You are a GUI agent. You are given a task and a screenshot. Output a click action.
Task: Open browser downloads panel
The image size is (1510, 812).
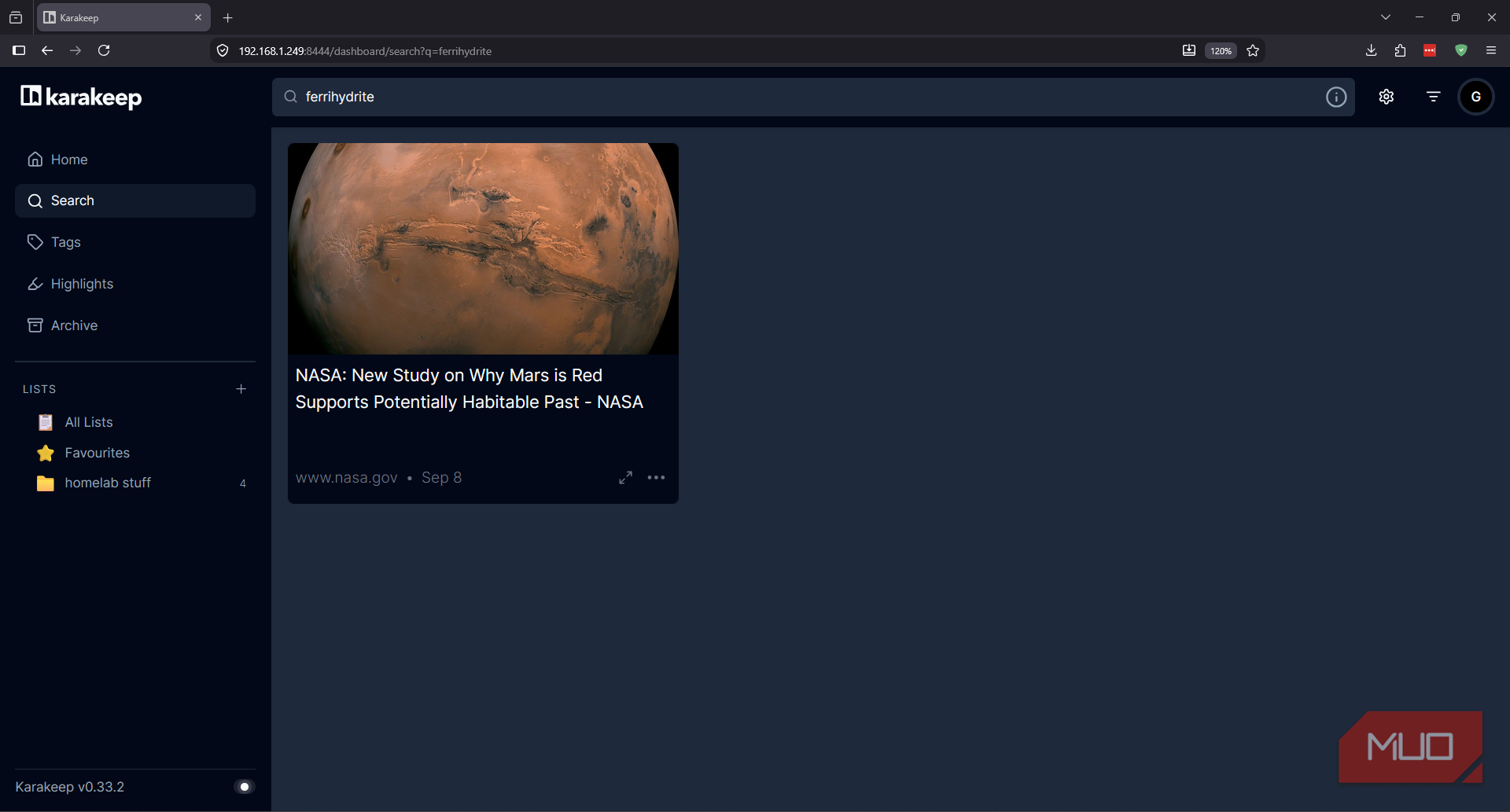[x=1371, y=51]
